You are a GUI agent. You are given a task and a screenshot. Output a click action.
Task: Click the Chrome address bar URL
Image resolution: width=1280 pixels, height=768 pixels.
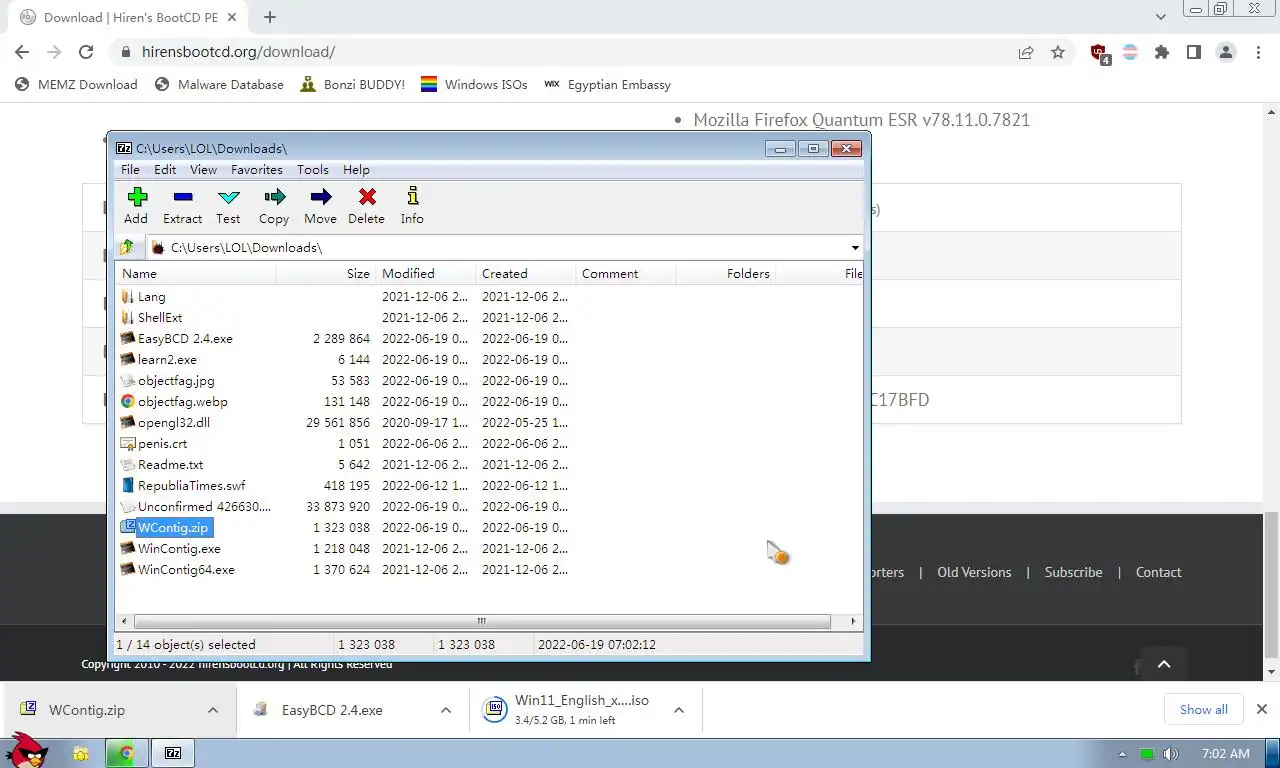tap(238, 52)
